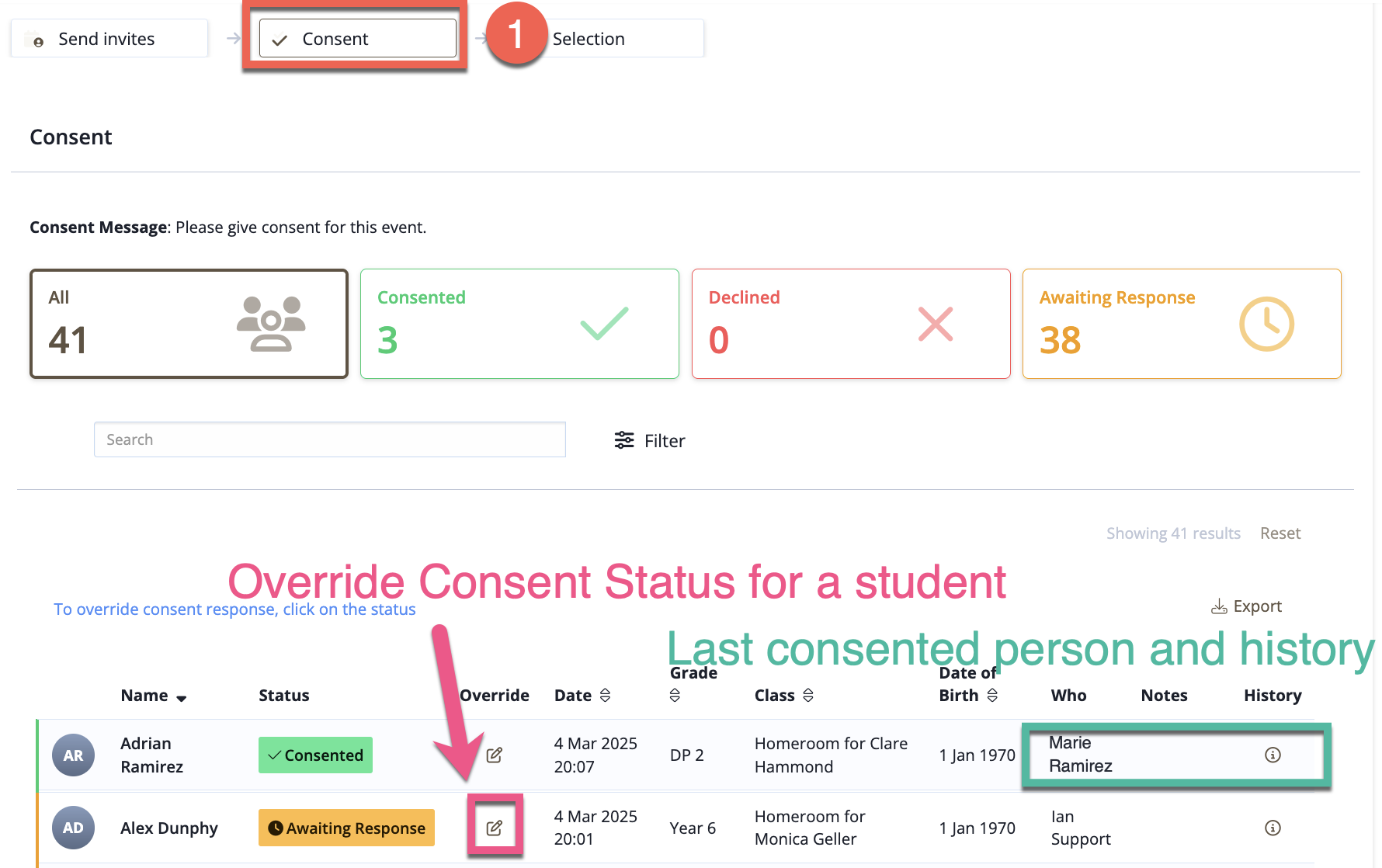Reset the results filter
The width and height of the screenshot is (1382, 868).
click(x=1280, y=533)
